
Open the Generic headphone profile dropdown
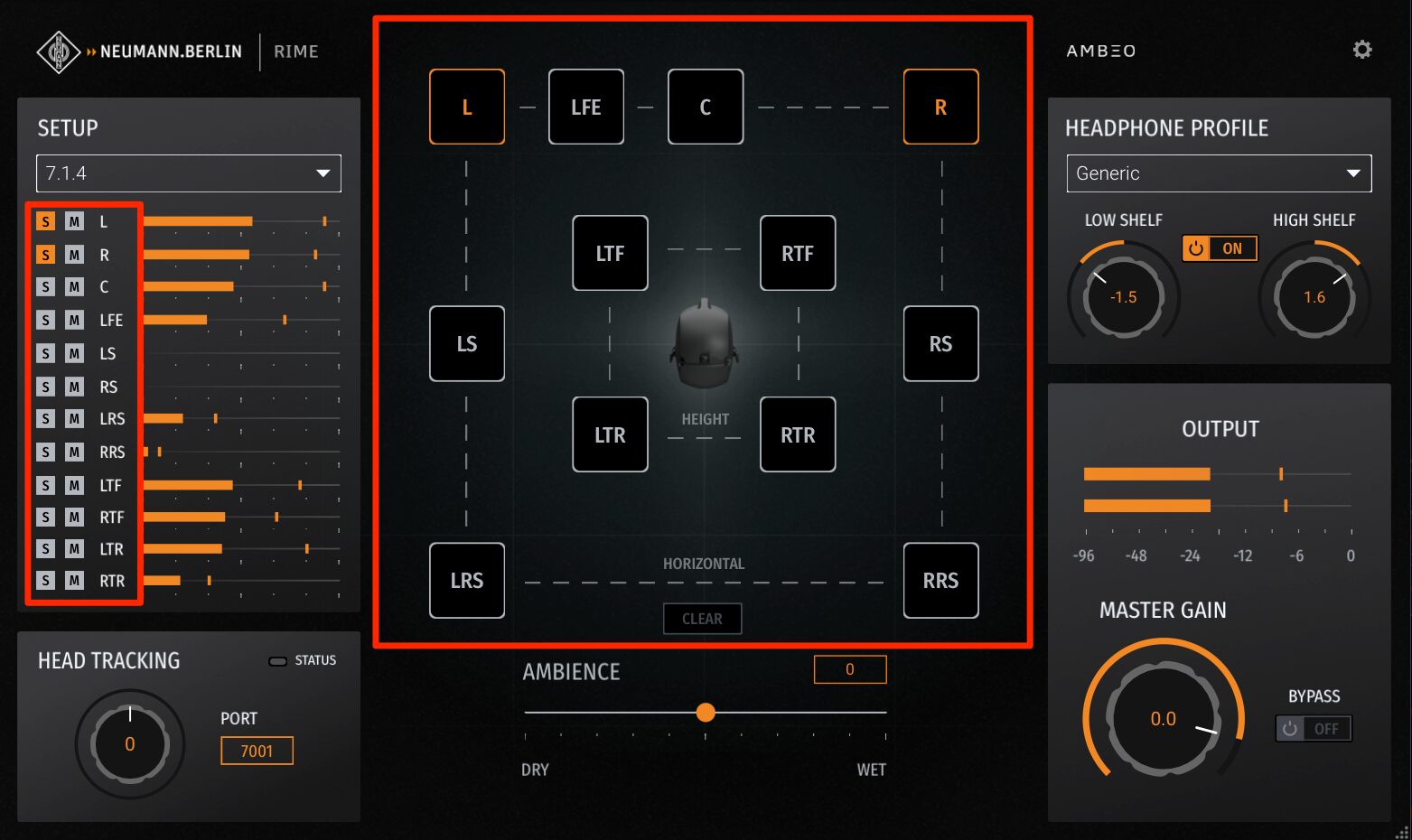coord(1218,173)
